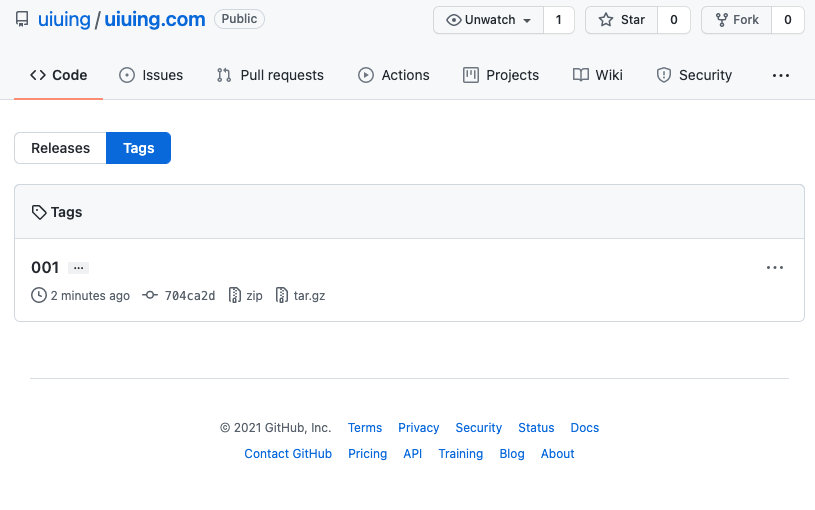Expand more navigation tabs ellipsis
This screenshot has width=815, height=510.
tap(781, 75)
